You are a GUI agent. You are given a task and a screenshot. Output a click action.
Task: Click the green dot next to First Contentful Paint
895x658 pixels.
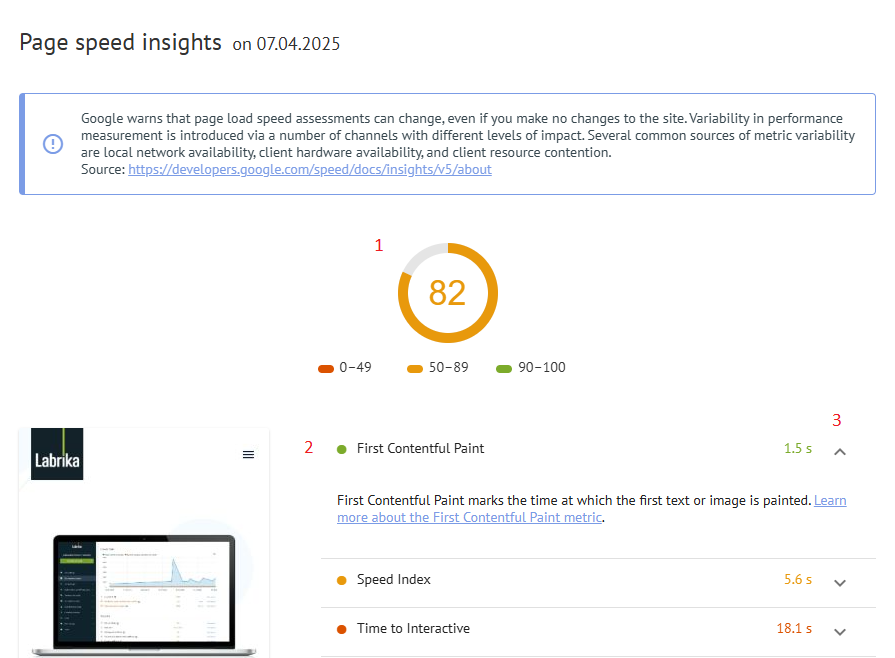pos(342,449)
